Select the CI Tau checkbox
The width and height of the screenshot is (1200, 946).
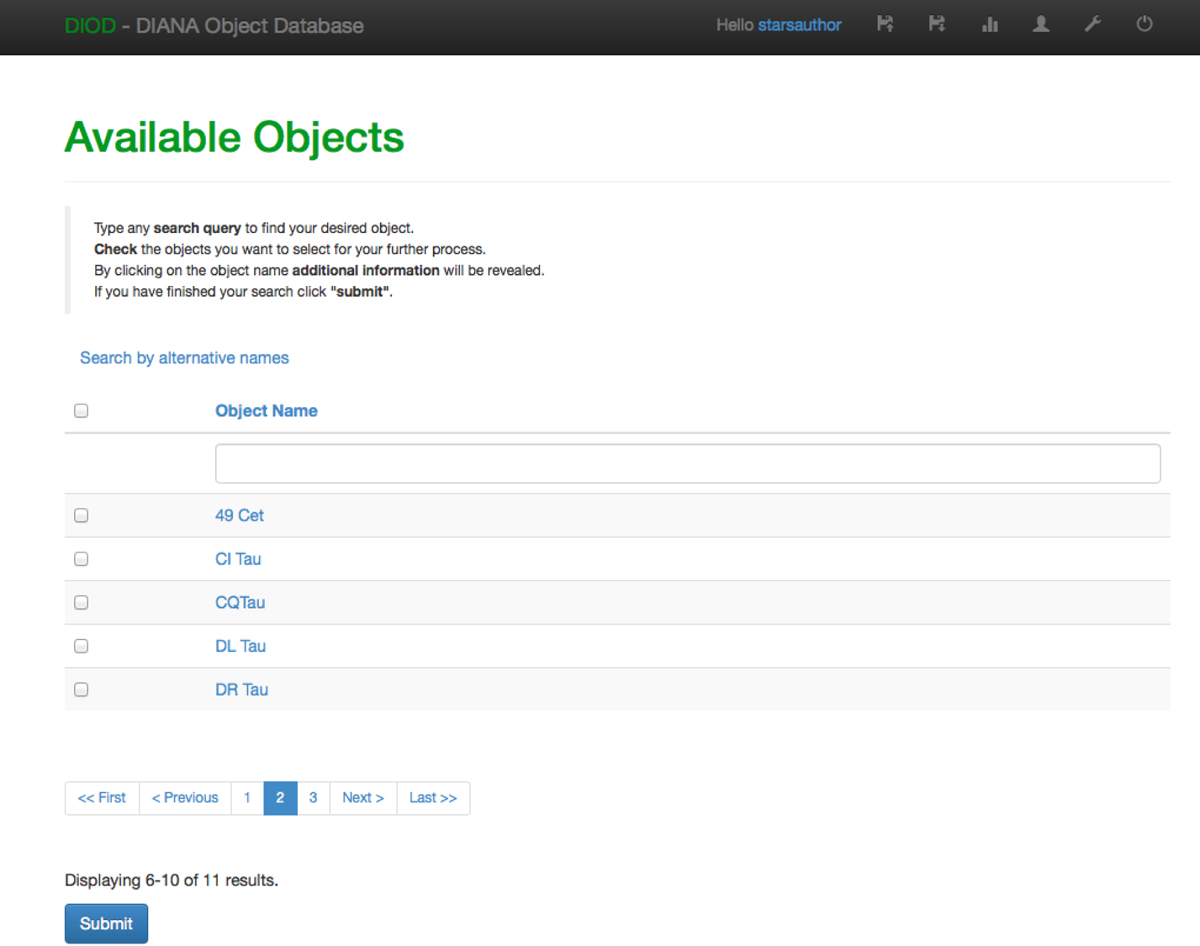point(81,559)
